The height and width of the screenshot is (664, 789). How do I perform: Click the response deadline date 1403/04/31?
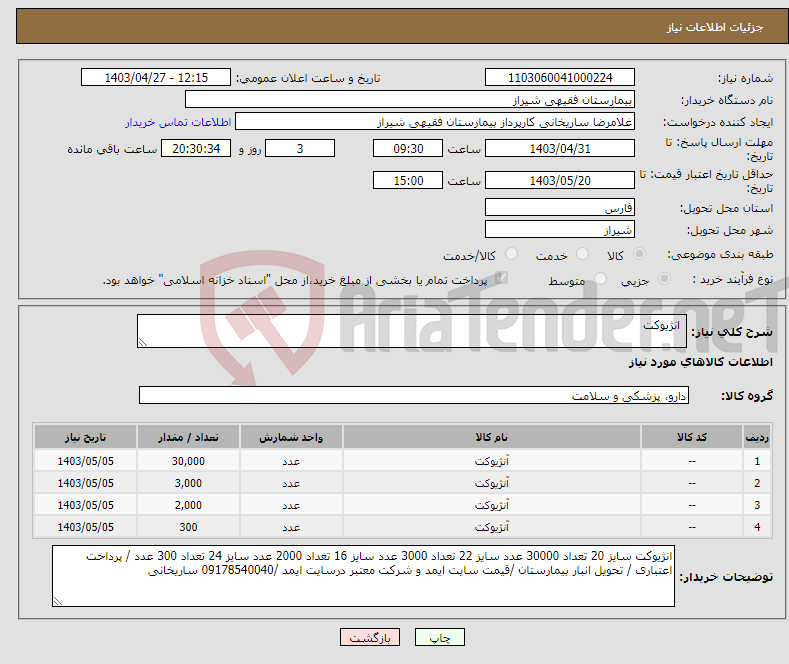click(560, 148)
